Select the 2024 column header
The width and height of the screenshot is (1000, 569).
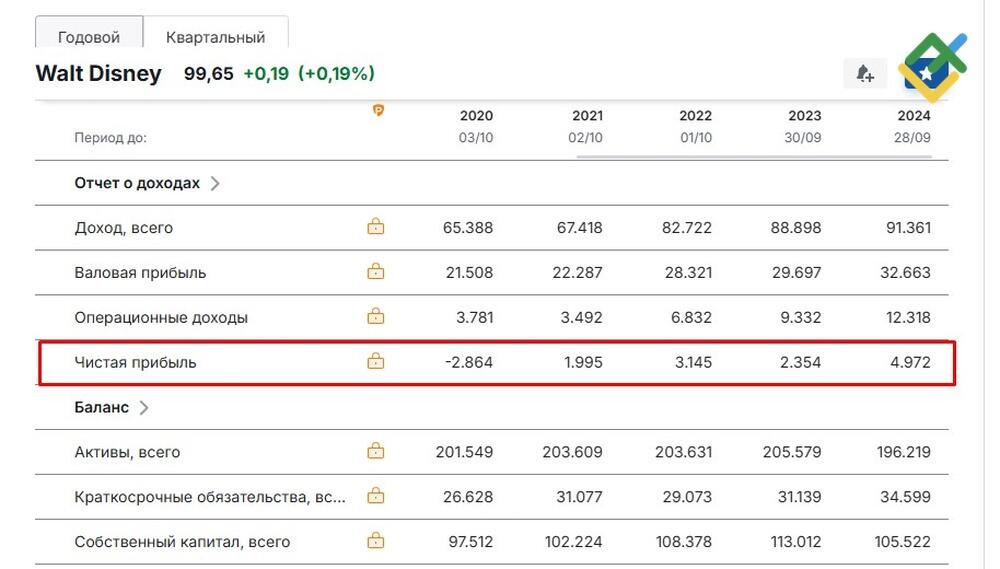[x=914, y=115]
